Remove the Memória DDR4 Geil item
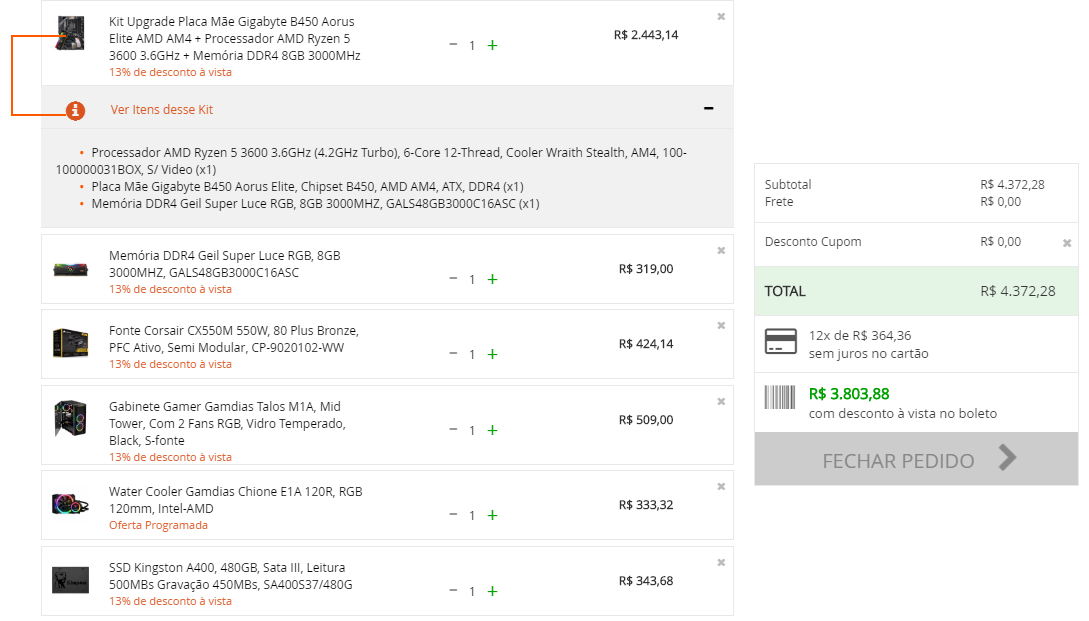 [x=721, y=251]
